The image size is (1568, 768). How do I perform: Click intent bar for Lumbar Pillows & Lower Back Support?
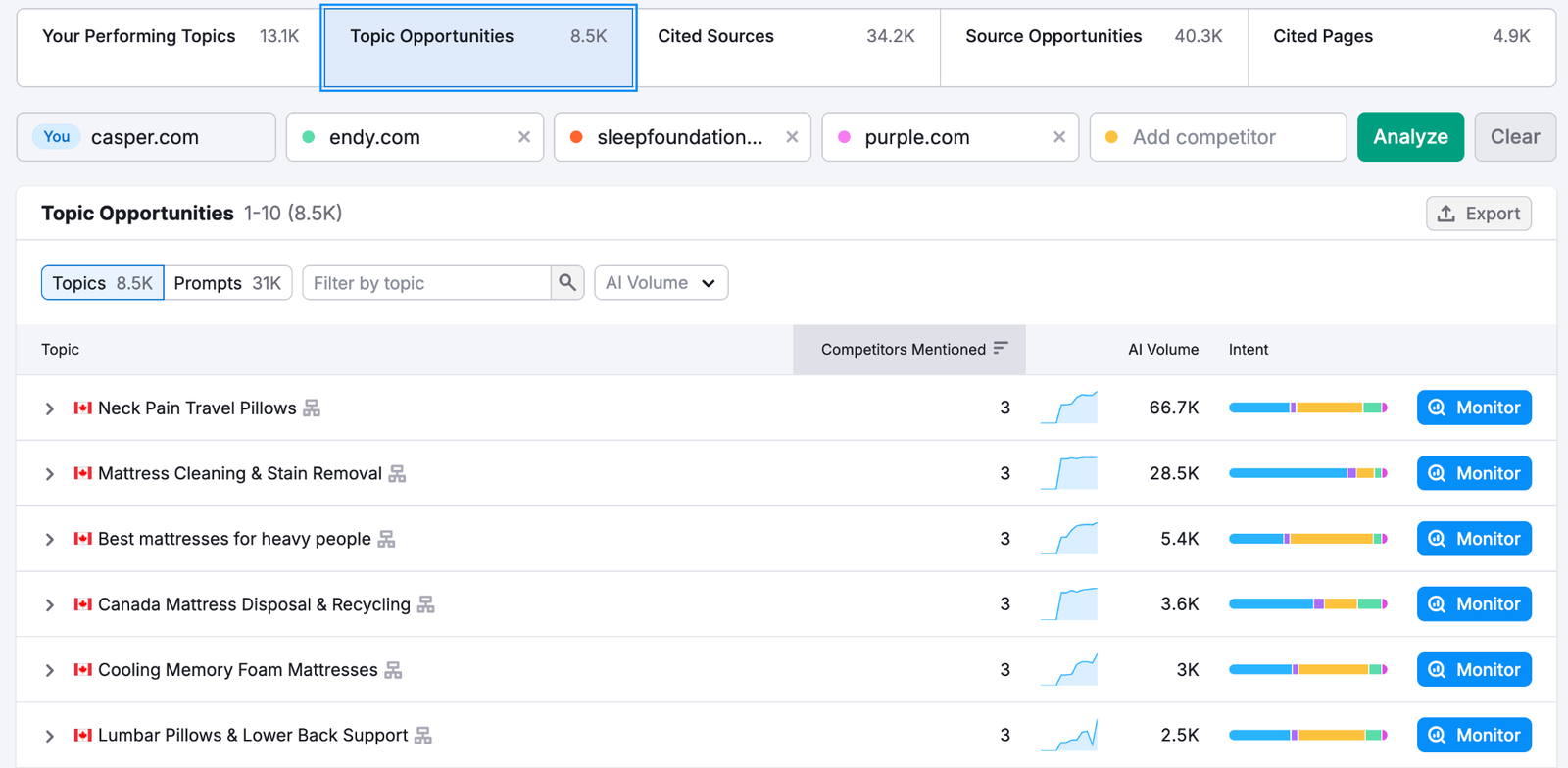pyautogui.click(x=1308, y=735)
